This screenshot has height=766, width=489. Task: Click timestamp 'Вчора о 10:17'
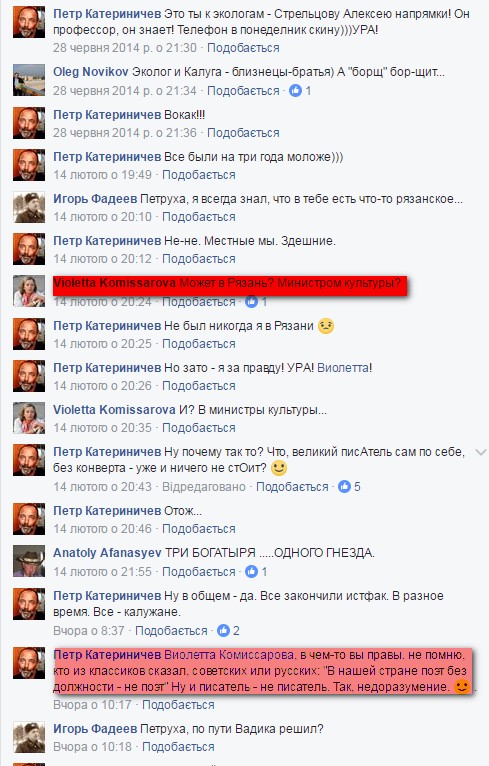click(x=92, y=705)
